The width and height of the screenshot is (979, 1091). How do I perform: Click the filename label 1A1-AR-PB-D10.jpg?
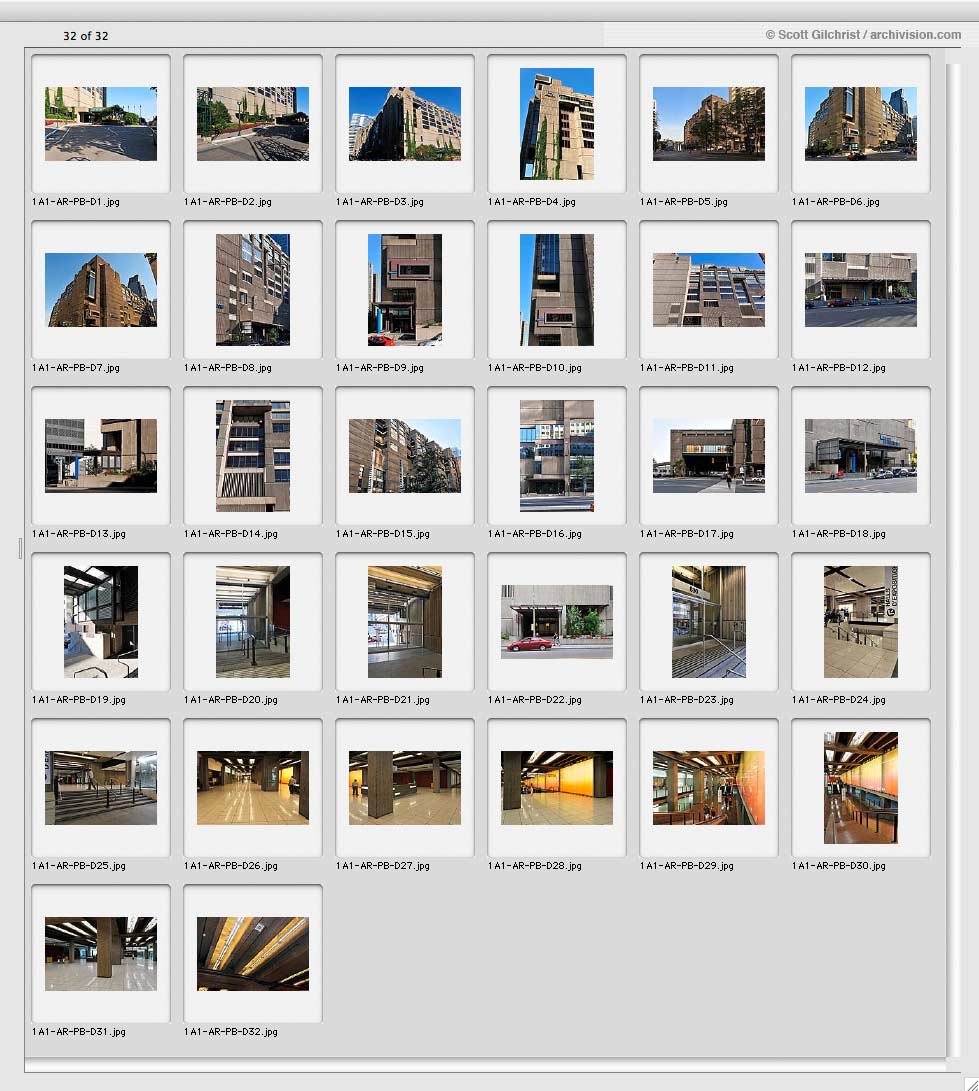(x=534, y=367)
